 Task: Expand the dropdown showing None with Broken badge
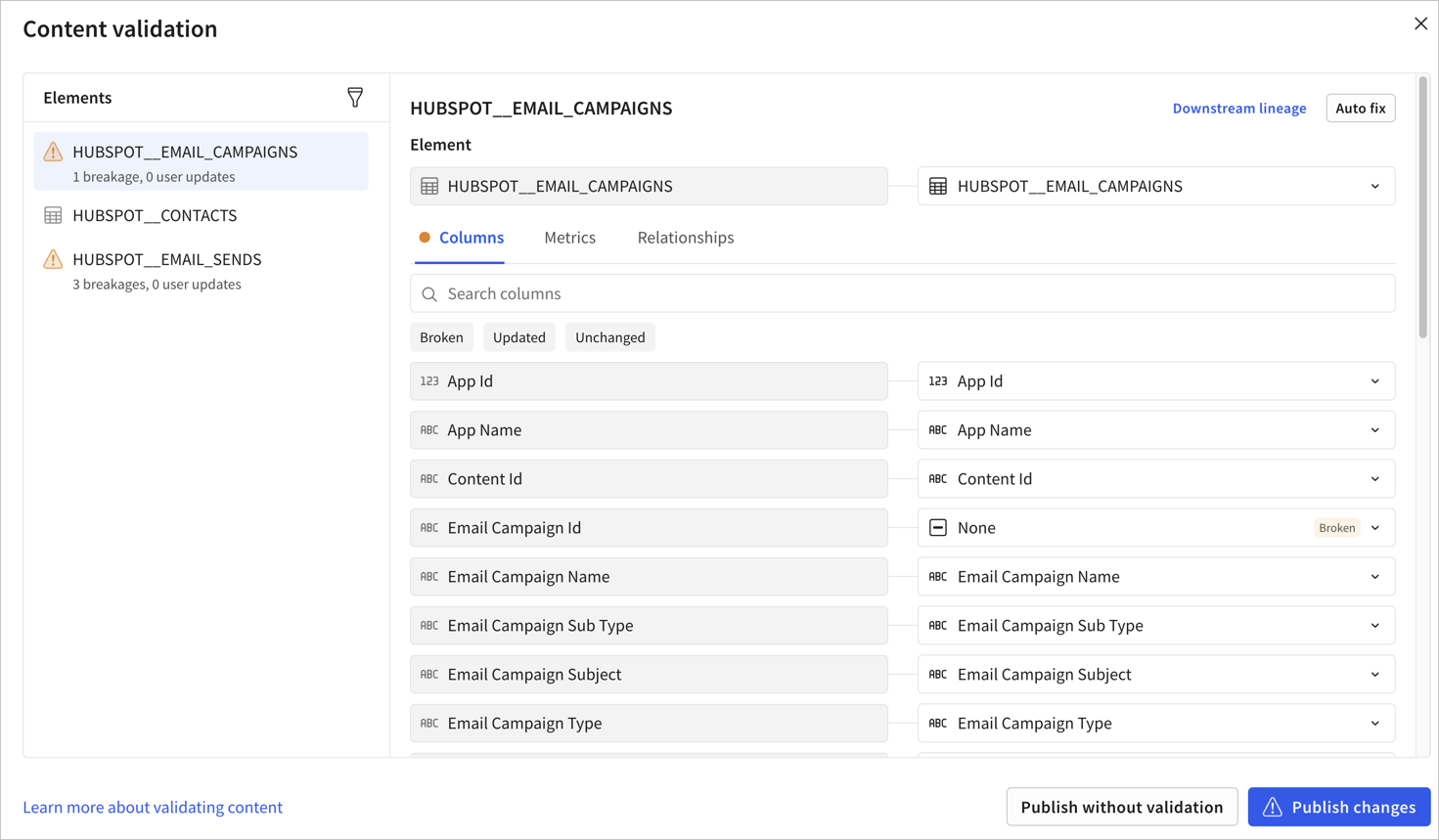[1376, 527]
